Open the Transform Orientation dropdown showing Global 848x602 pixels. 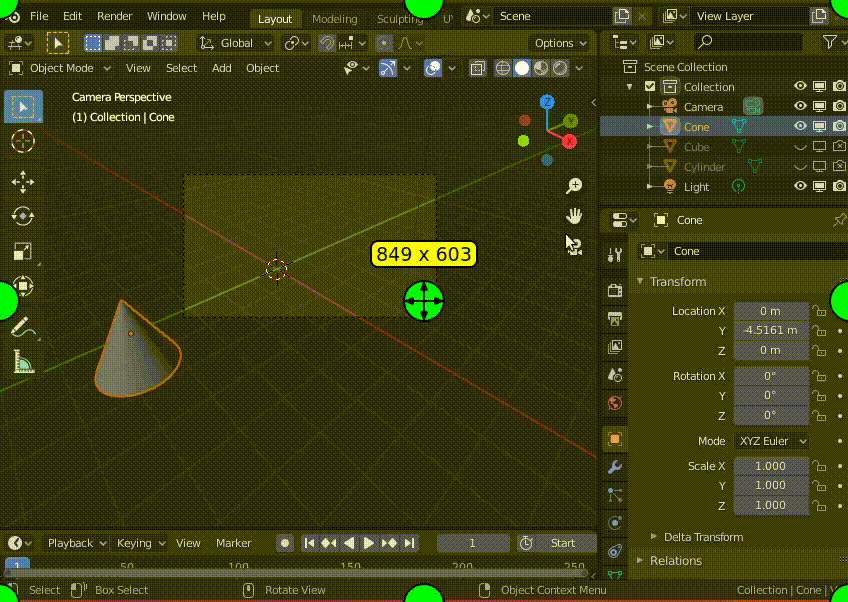[235, 43]
